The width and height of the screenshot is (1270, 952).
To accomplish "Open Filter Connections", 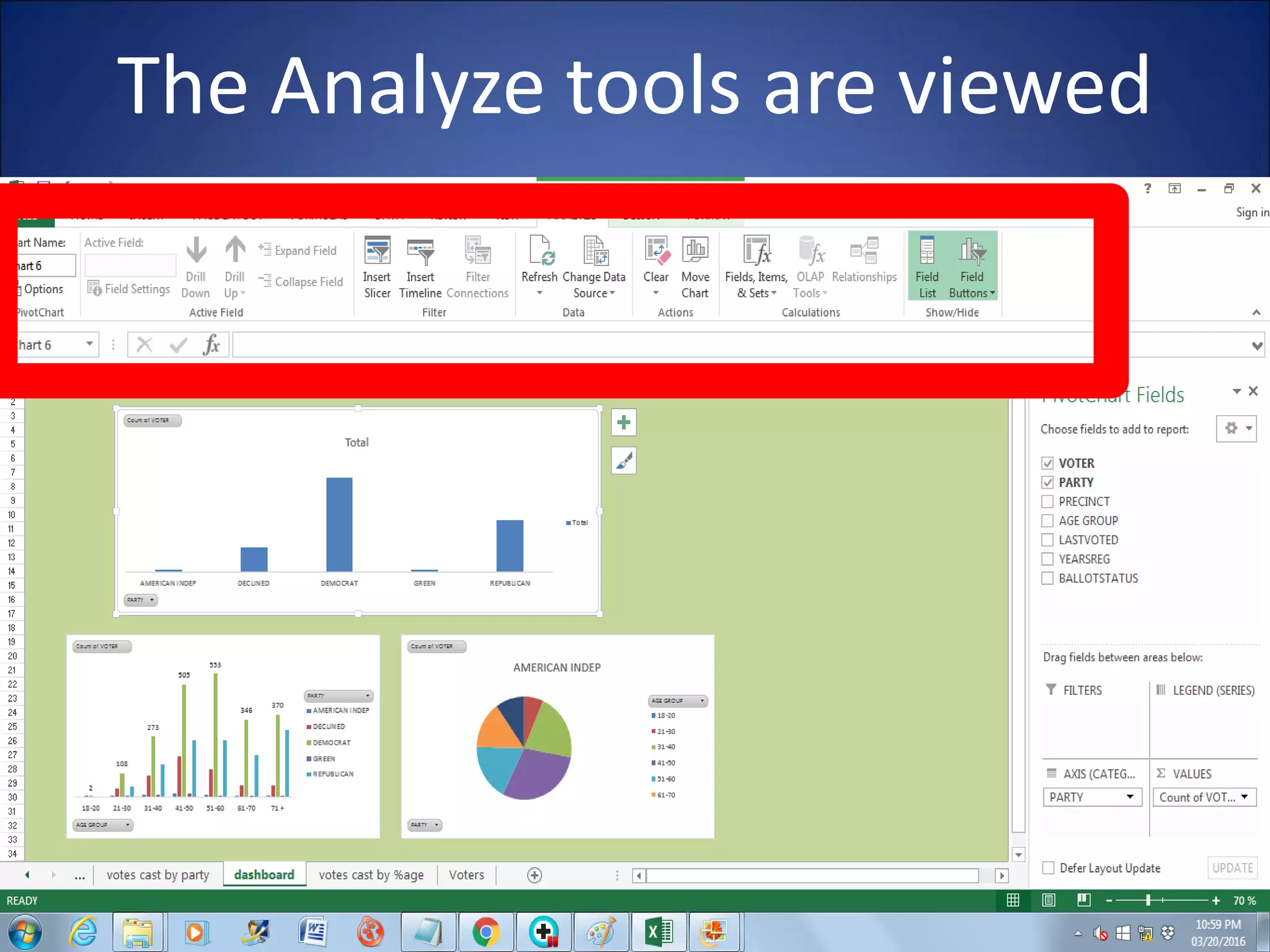I will (477, 268).
